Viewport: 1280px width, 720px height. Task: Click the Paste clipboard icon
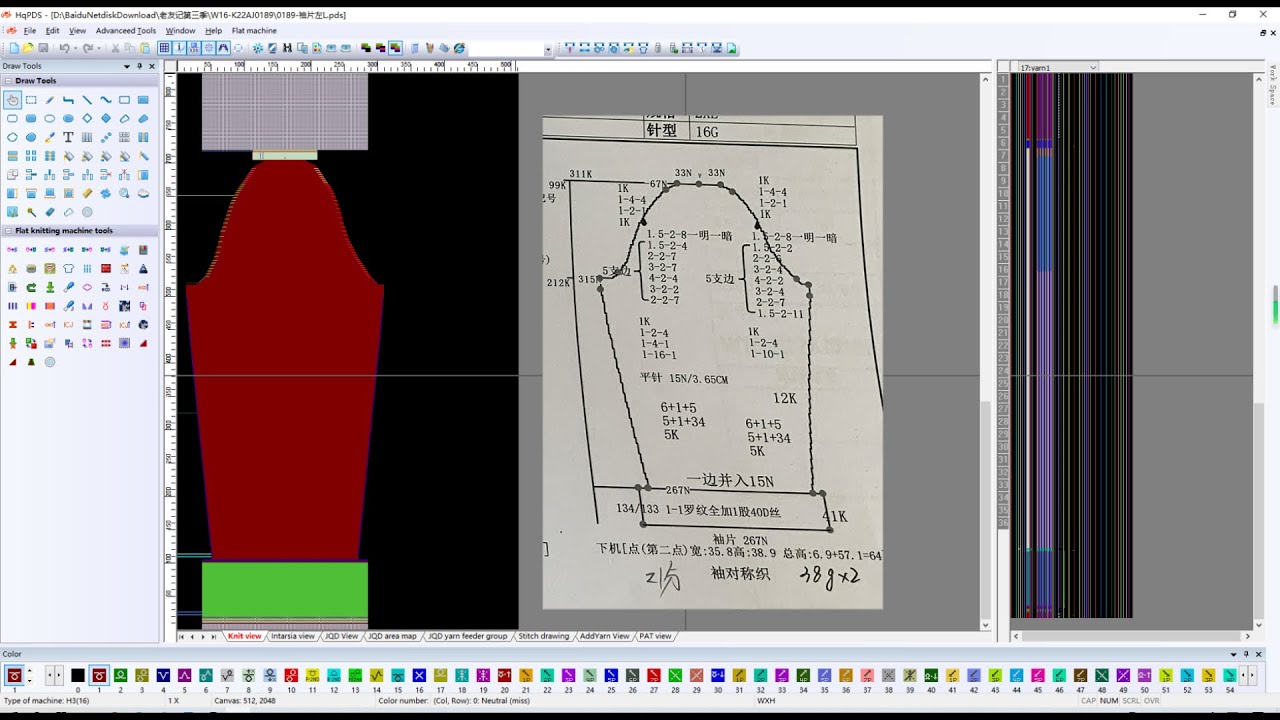[x=146, y=48]
